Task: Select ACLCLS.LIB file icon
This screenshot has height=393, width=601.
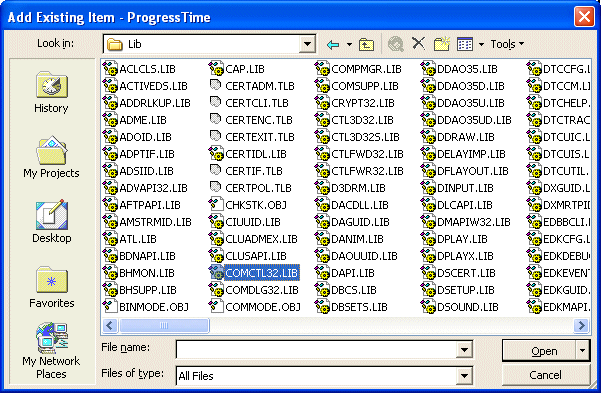Action: click(x=110, y=69)
